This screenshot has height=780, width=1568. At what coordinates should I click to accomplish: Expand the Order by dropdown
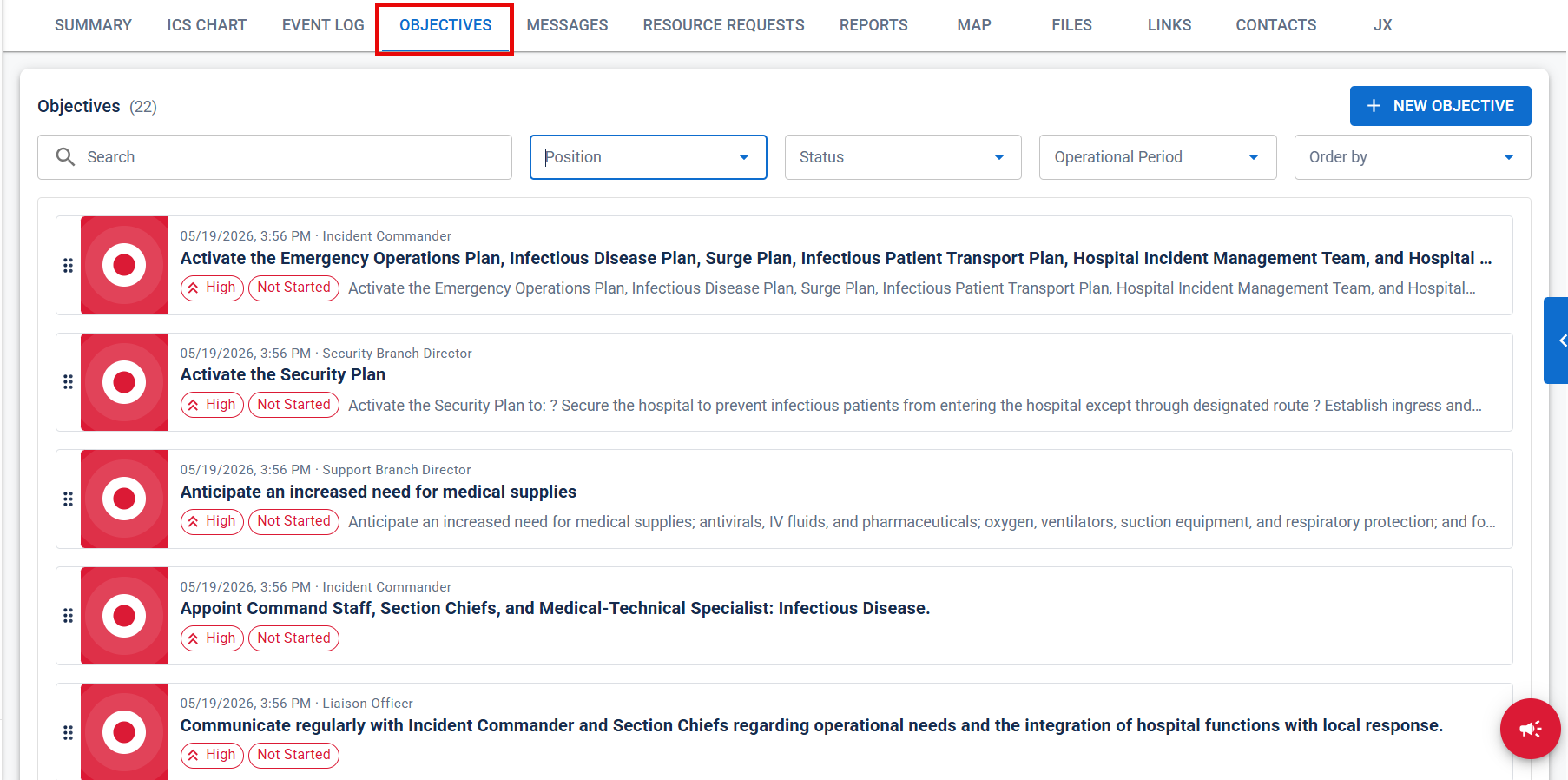click(x=1413, y=157)
